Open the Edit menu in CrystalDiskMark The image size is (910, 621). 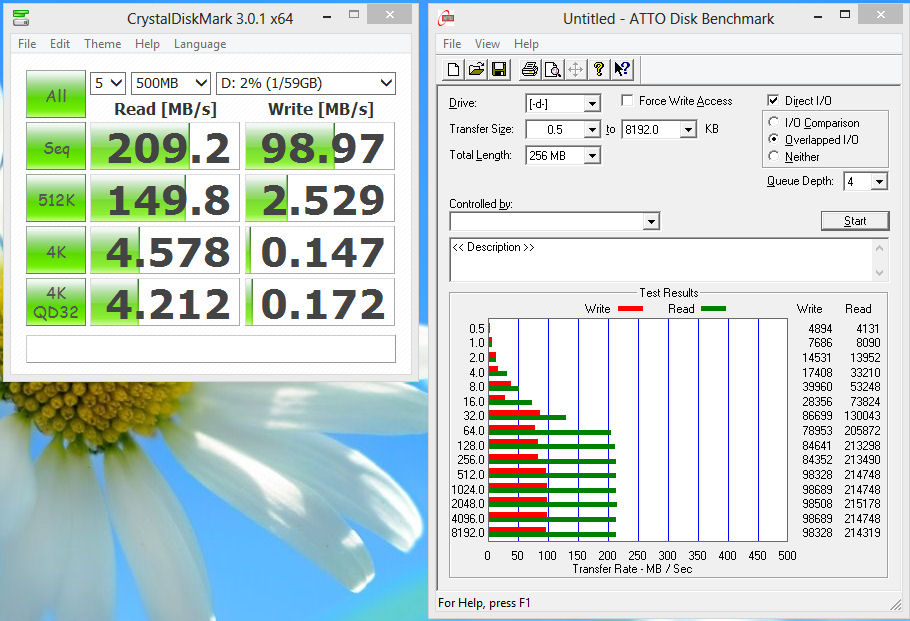click(59, 44)
